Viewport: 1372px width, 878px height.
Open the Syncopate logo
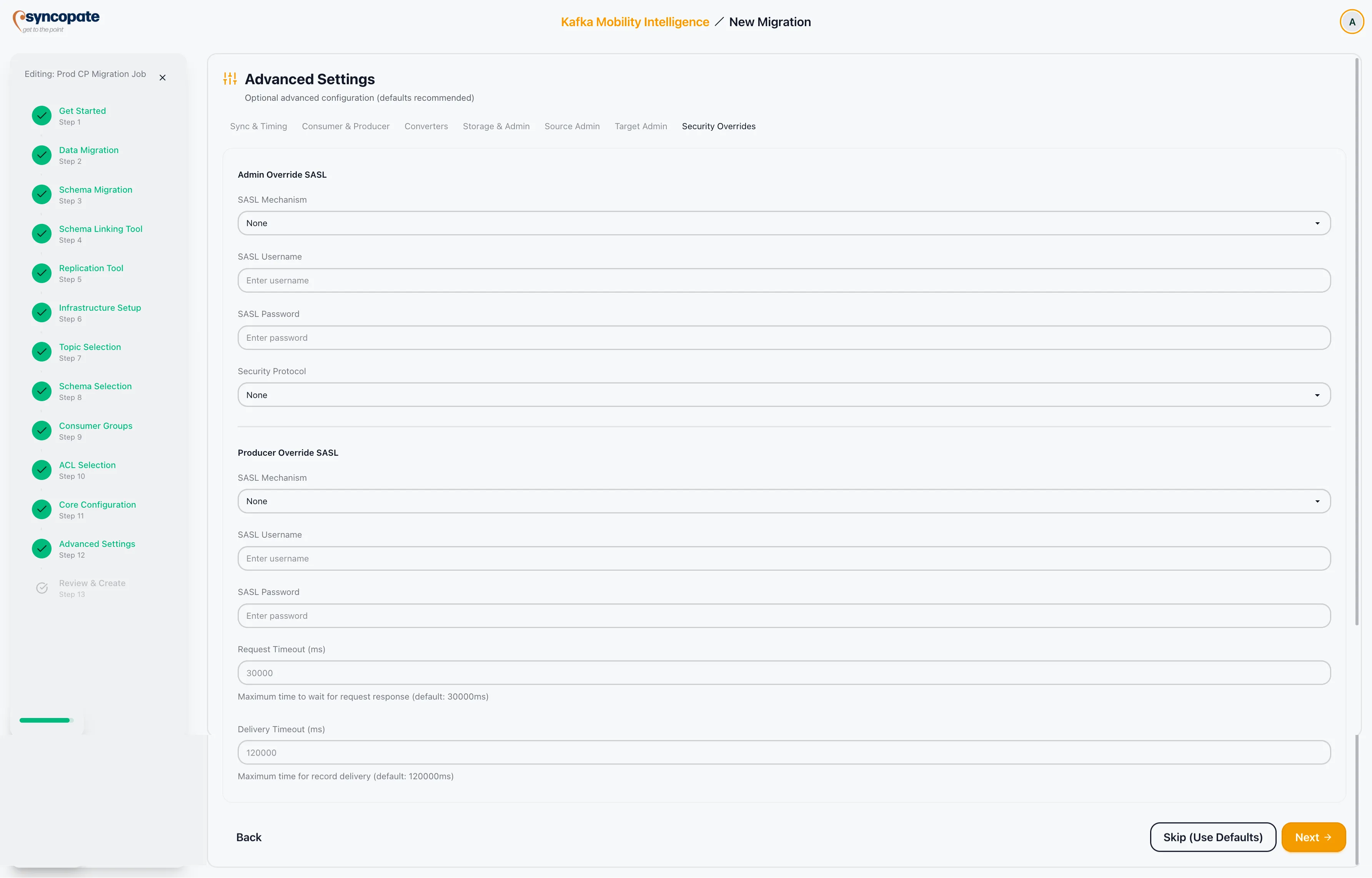(56, 20)
